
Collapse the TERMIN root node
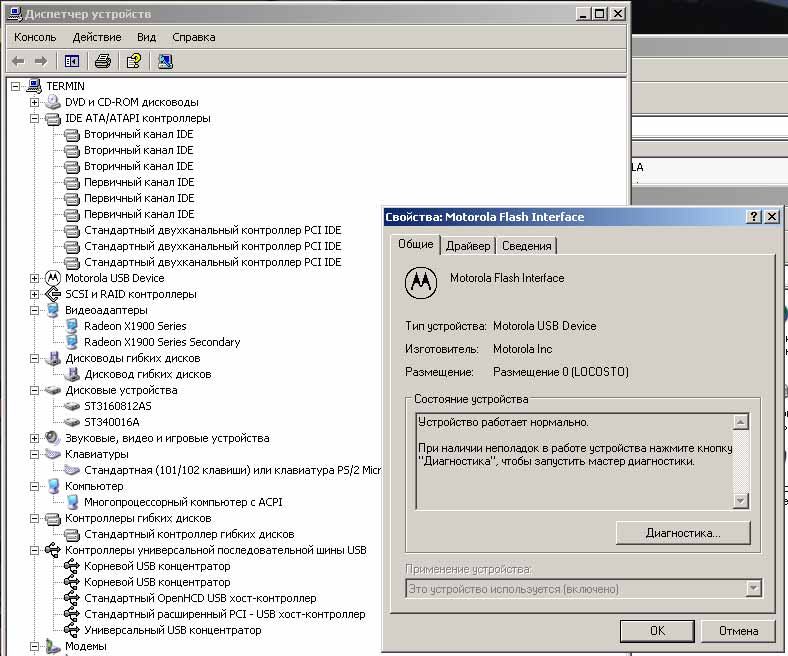16,86
